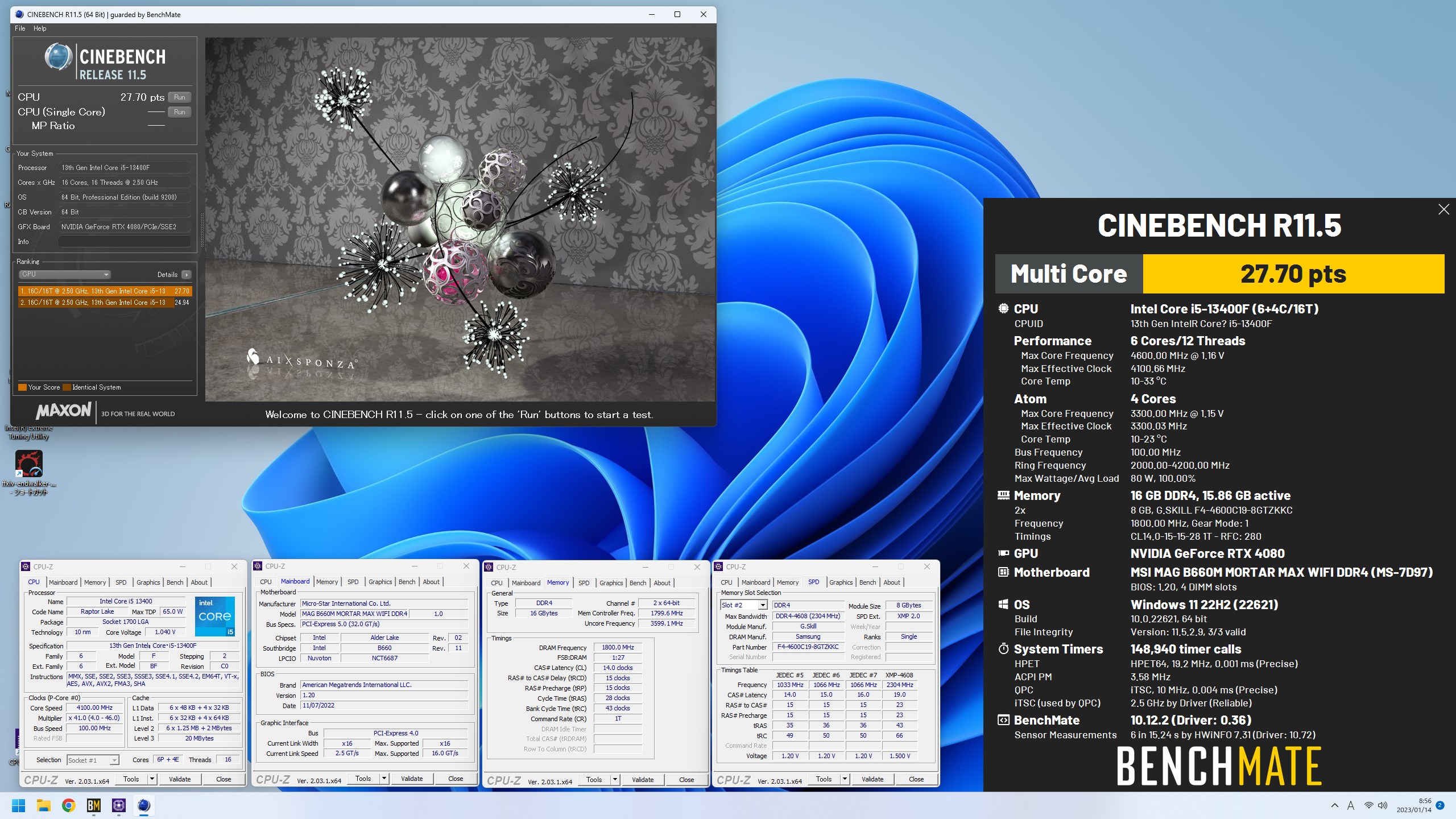Click the DRAM Frequency 1800.0 MHz value
1456x819 pixels.
coord(618,648)
